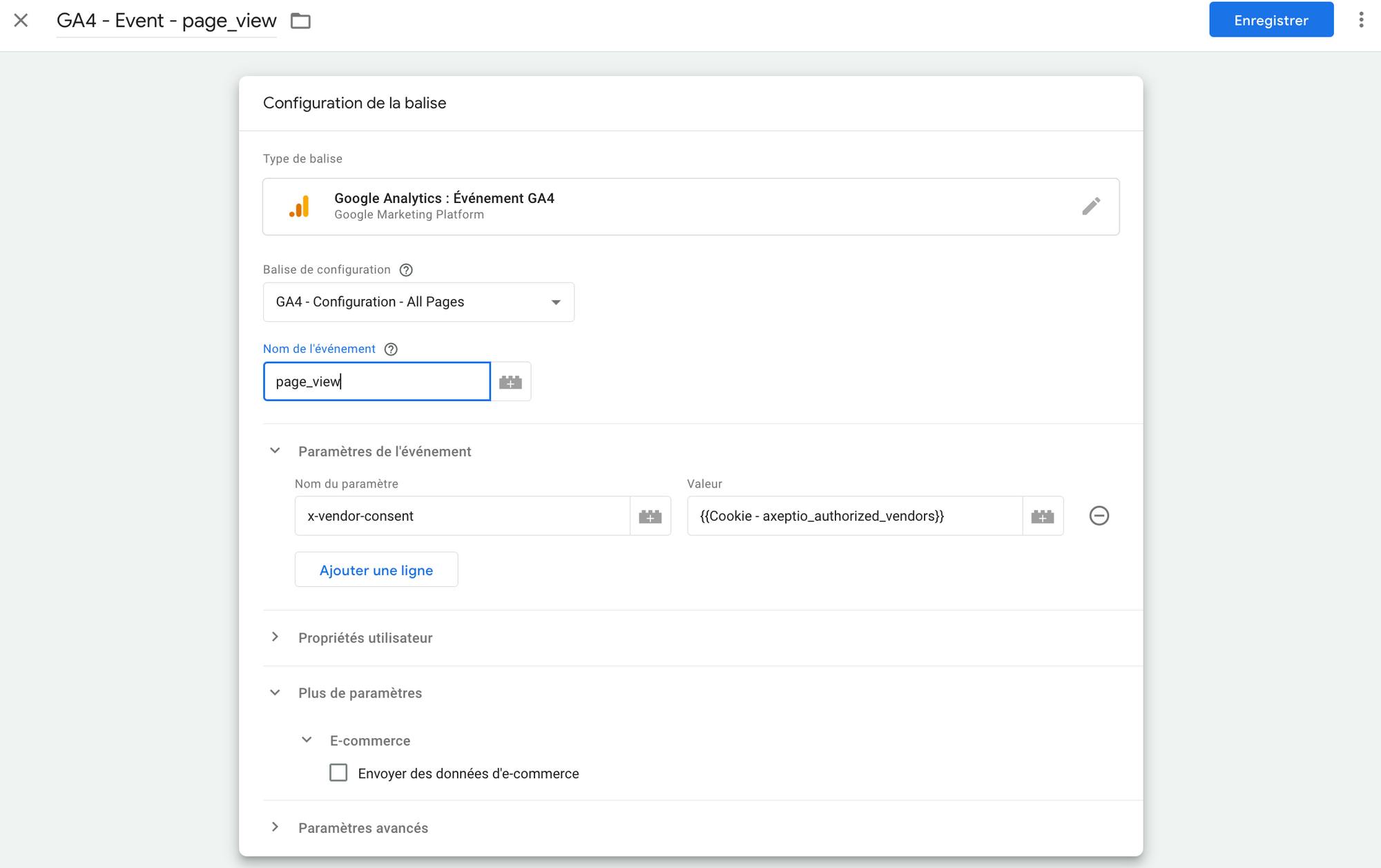The height and width of the screenshot is (868, 1381).
Task: Expand Paramètres avancés section
Action: click(x=275, y=827)
